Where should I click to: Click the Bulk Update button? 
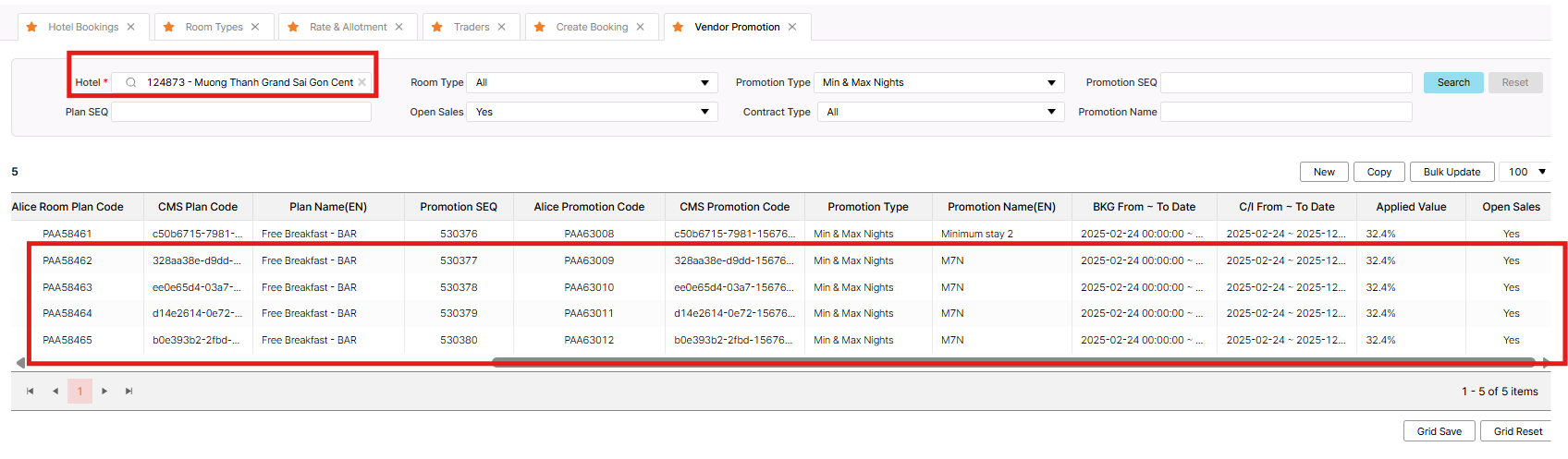(x=1452, y=172)
